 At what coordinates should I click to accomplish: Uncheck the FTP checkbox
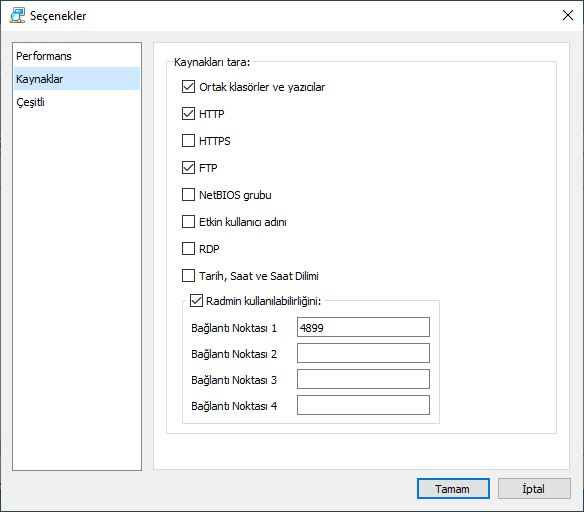click(188, 168)
